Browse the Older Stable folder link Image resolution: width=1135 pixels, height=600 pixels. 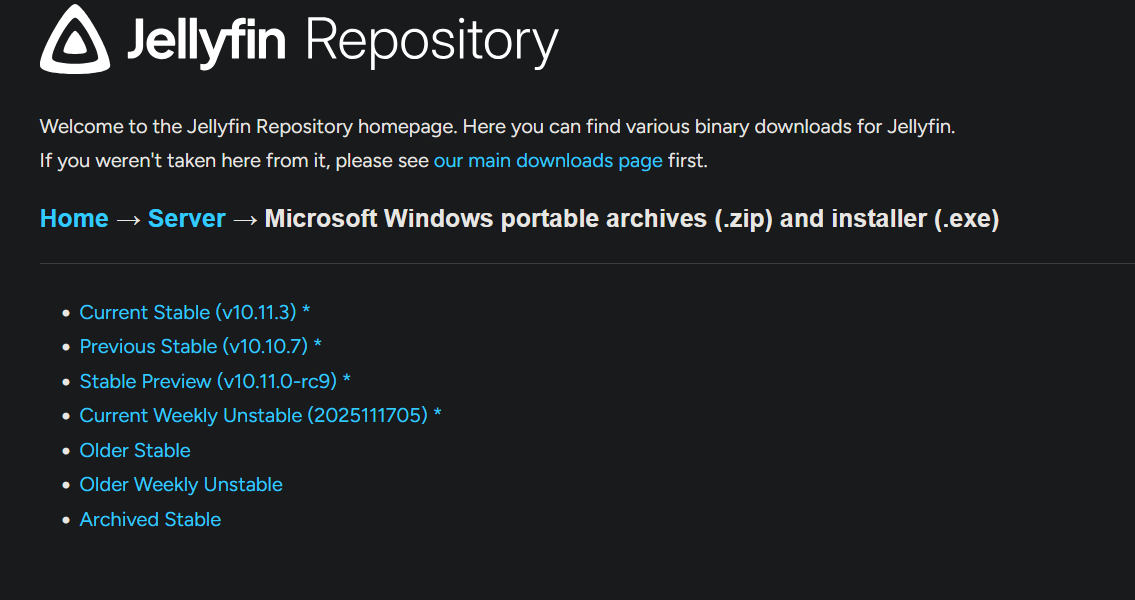pos(135,450)
